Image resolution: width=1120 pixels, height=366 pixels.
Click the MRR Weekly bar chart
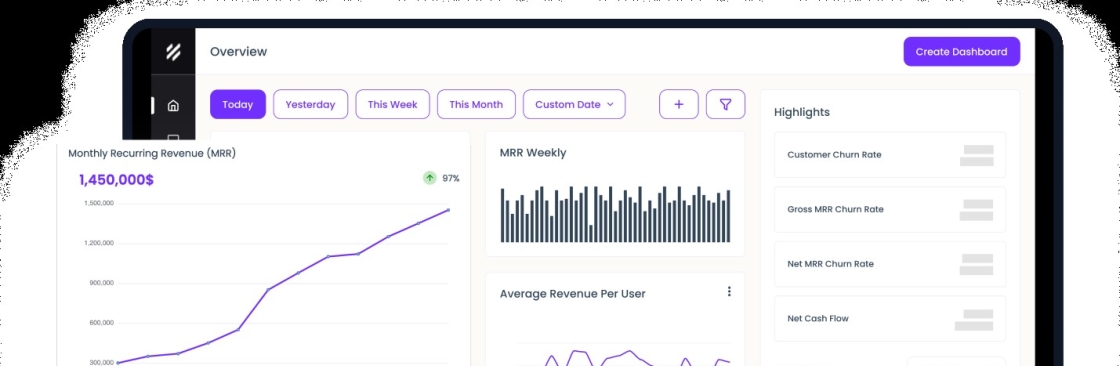click(x=615, y=214)
